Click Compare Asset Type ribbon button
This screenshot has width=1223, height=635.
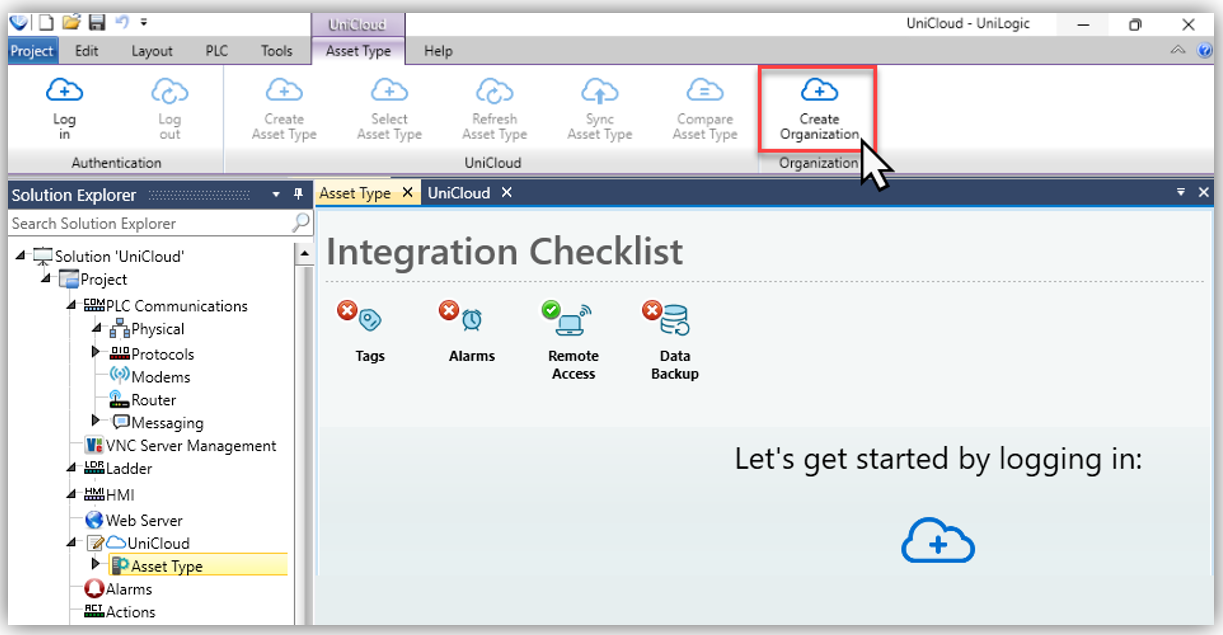click(x=705, y=110)
